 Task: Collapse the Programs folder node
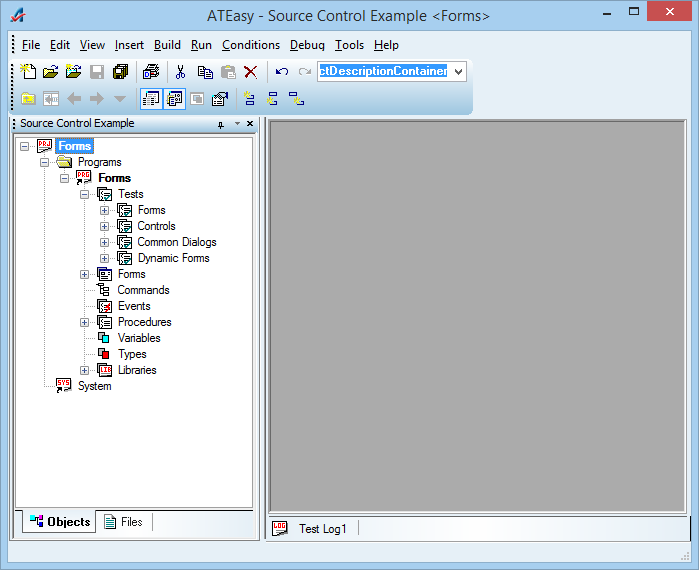coord(44,162)
